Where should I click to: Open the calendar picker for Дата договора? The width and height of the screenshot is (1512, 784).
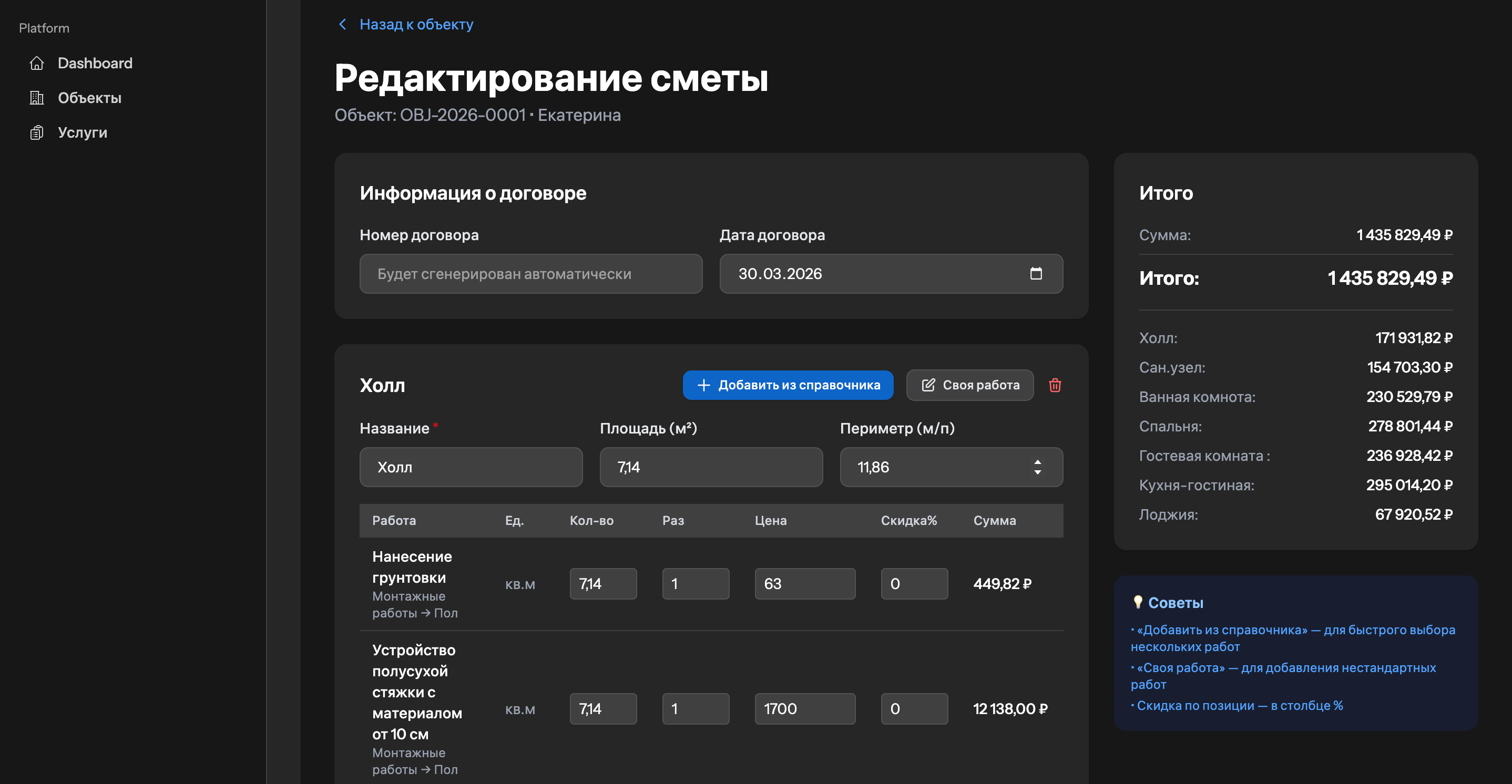point(1037,273)
